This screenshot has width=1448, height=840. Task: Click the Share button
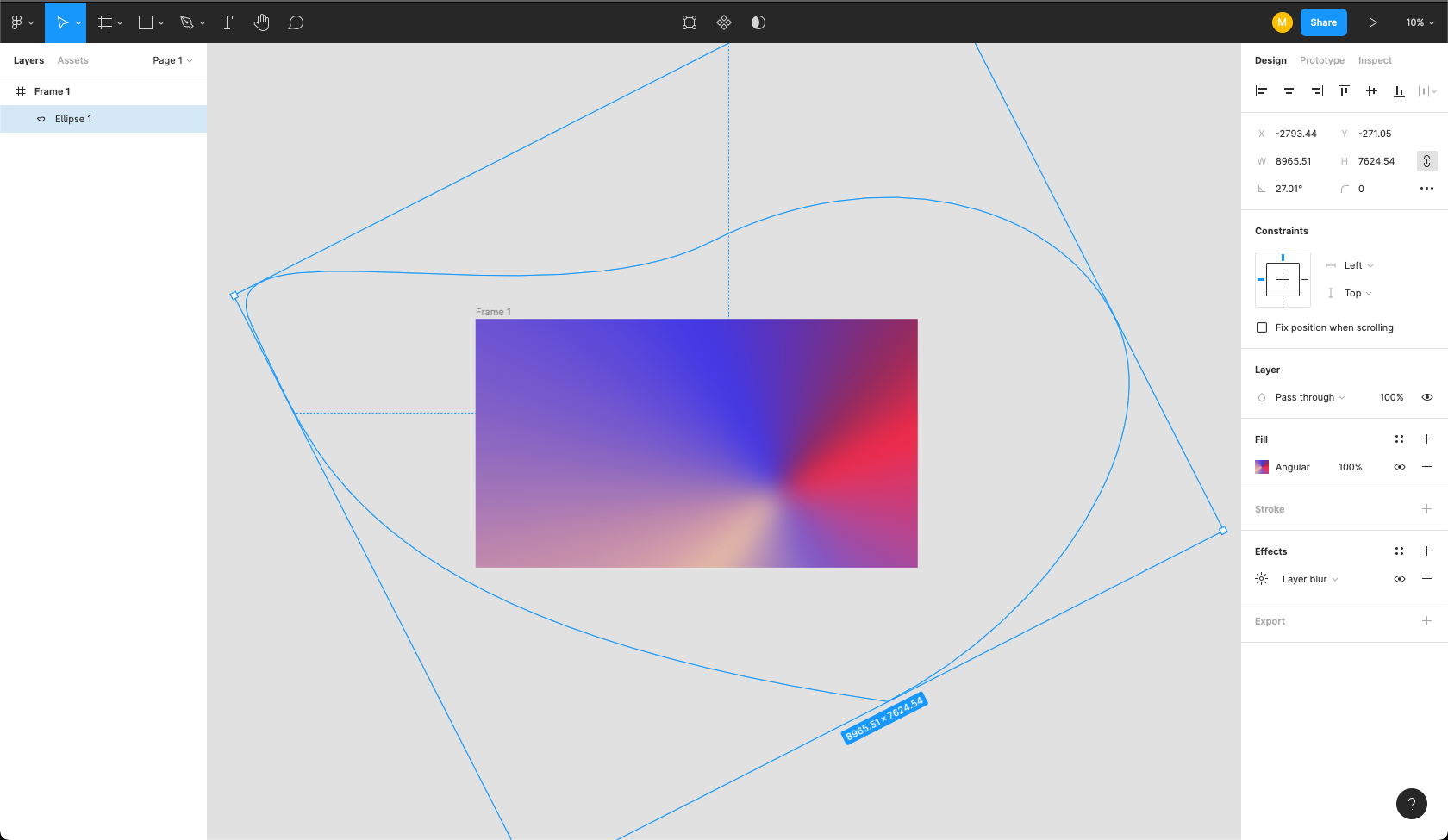[1323, 22]
